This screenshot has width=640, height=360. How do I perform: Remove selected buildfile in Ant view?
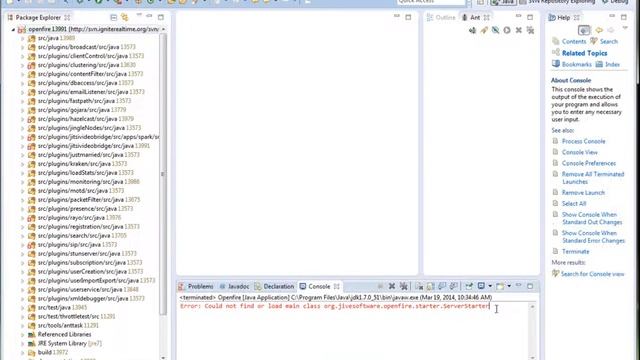click(519, 30)
